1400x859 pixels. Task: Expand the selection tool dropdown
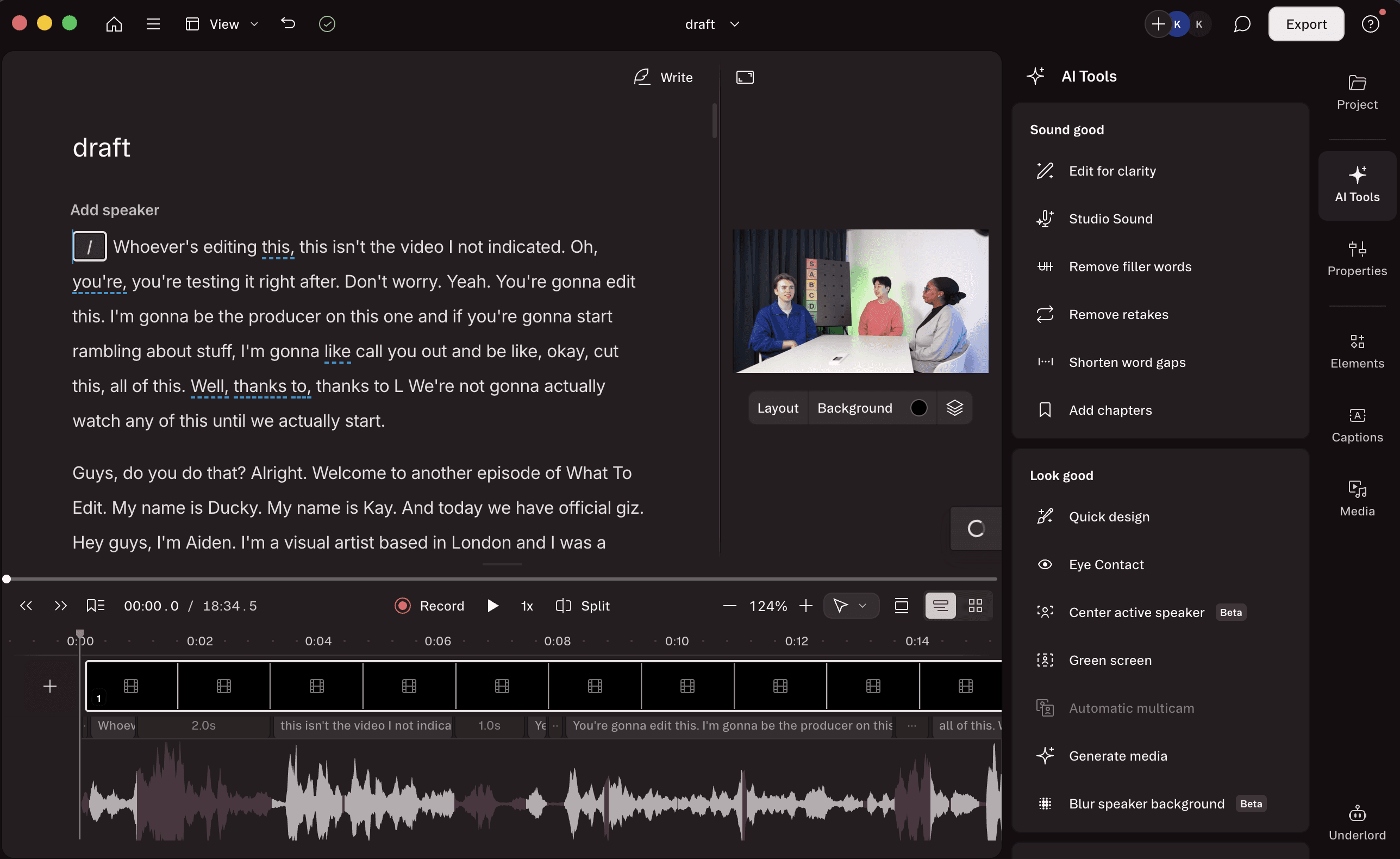tap(863, 606)
